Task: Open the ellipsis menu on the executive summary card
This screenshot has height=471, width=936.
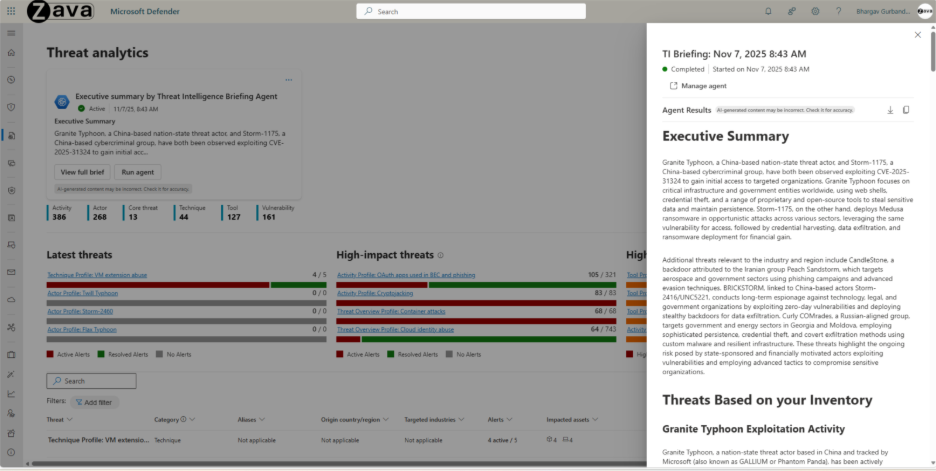Action: (x=289, y=80)
